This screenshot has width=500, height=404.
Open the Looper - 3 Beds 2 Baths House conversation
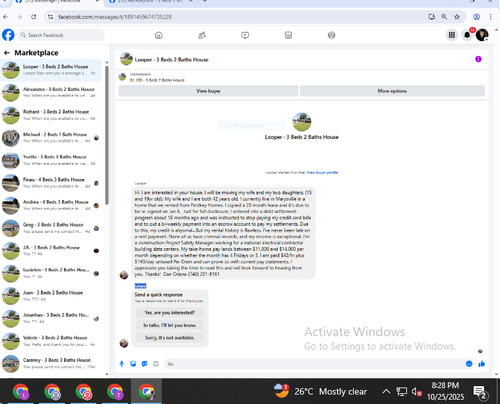(51, 70)
